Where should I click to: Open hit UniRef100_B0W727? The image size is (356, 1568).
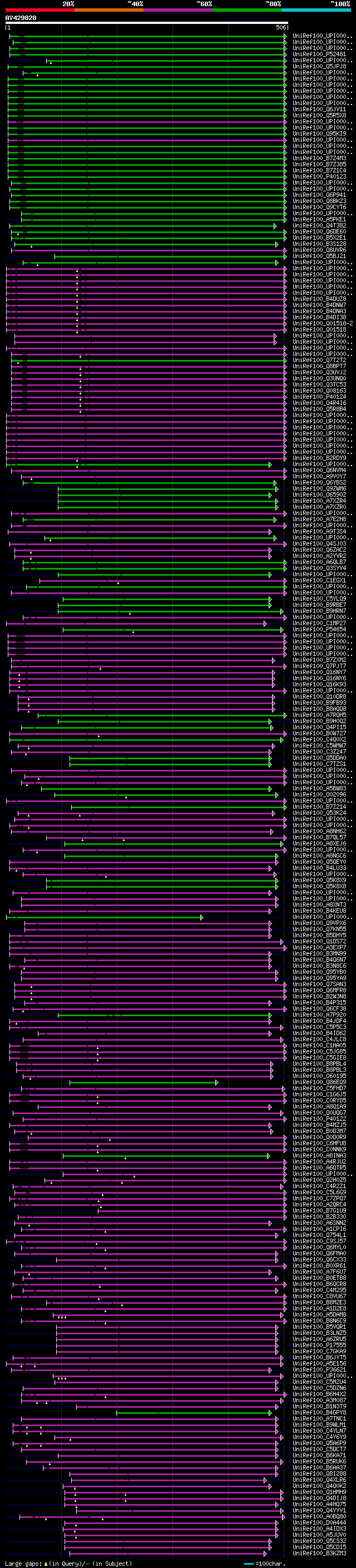319,733
